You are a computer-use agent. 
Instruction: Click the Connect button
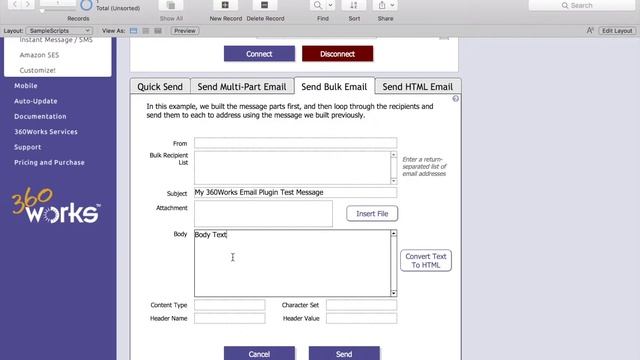click(x=259, y=54)
